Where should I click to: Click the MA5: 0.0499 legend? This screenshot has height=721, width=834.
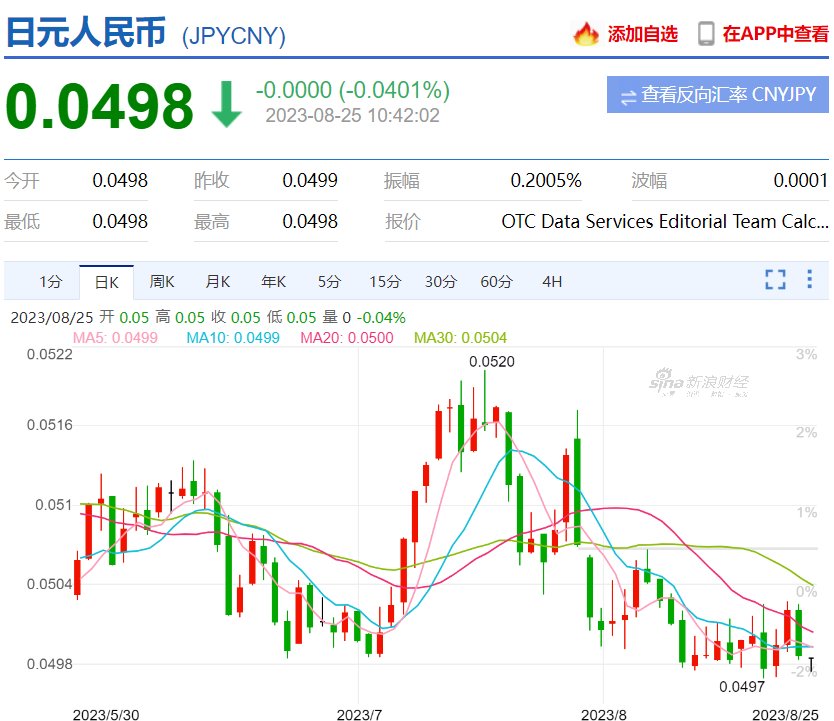[x=115, y=338]
